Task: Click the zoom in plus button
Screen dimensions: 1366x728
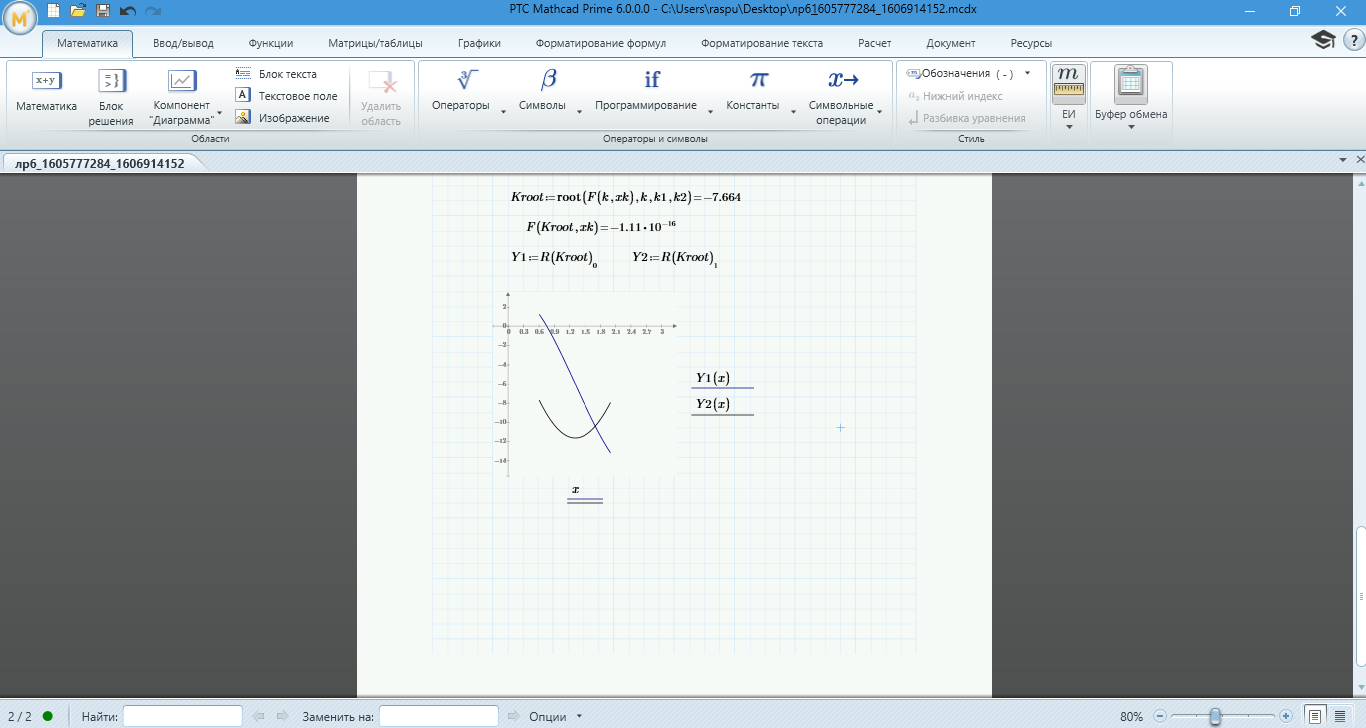Action: pyautogui.click(x=1286, y=716)
